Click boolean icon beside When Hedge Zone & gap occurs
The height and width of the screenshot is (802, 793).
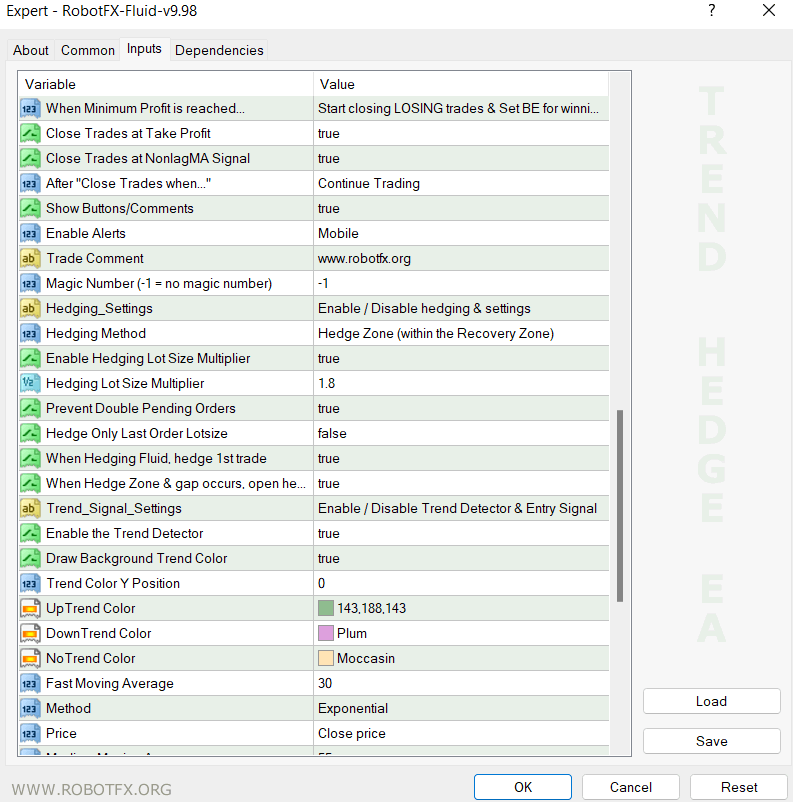click(30, 484)
